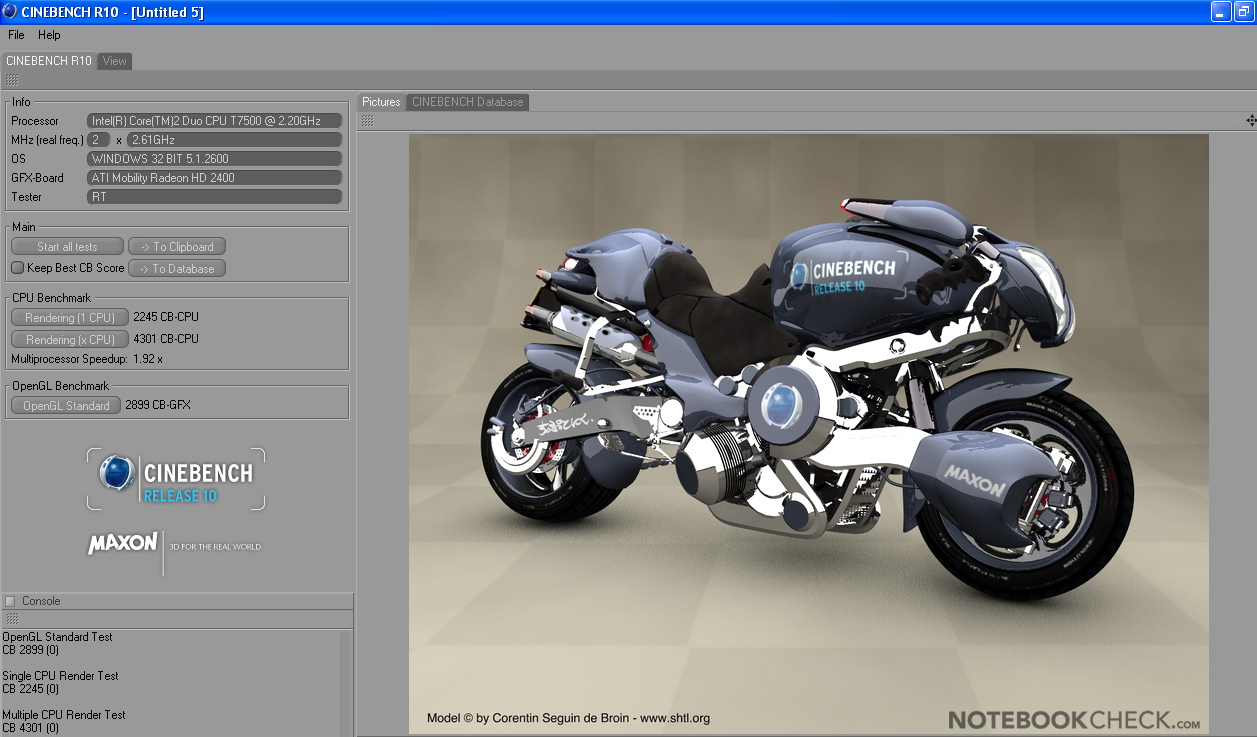Click the Cinebench title bar app icon
1257x737 pixels.
pyautogui.click(x=9, y=12)
